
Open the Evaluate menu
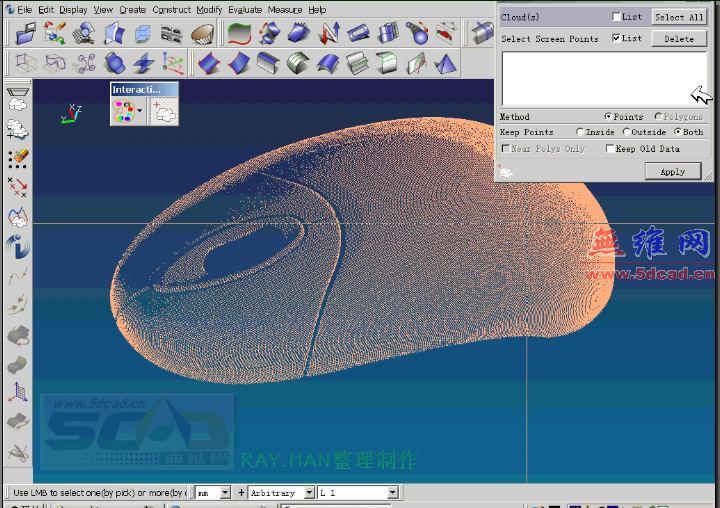click(245, 10)
